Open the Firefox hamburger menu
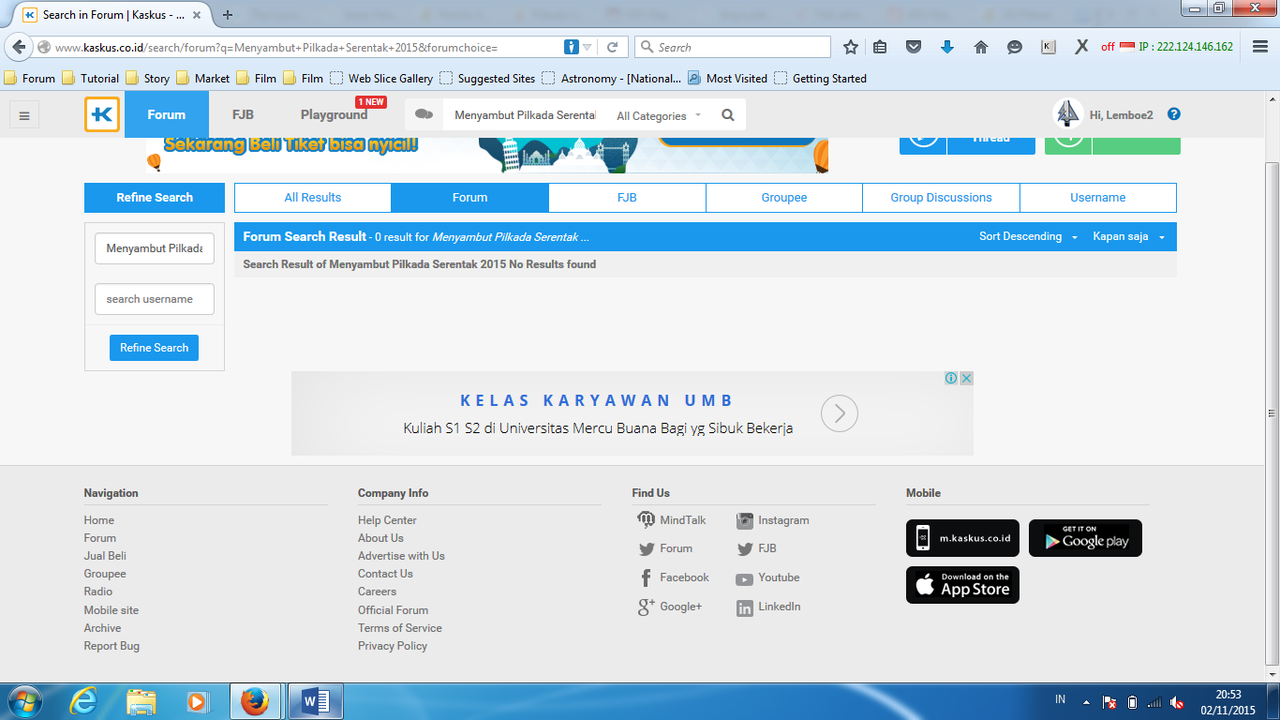The image size is (1280, 720). (1258, 47)
